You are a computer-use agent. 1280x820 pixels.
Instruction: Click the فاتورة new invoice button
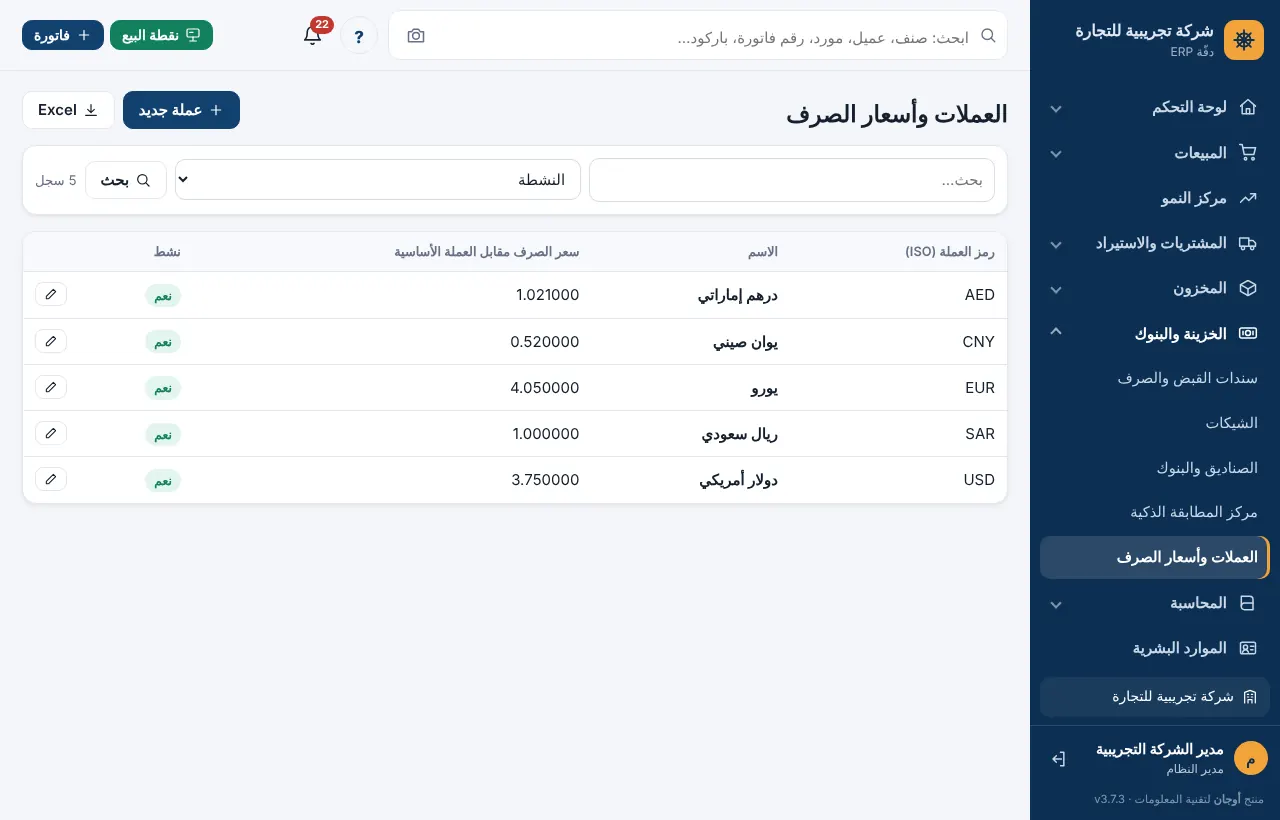[x=63, y=35]
